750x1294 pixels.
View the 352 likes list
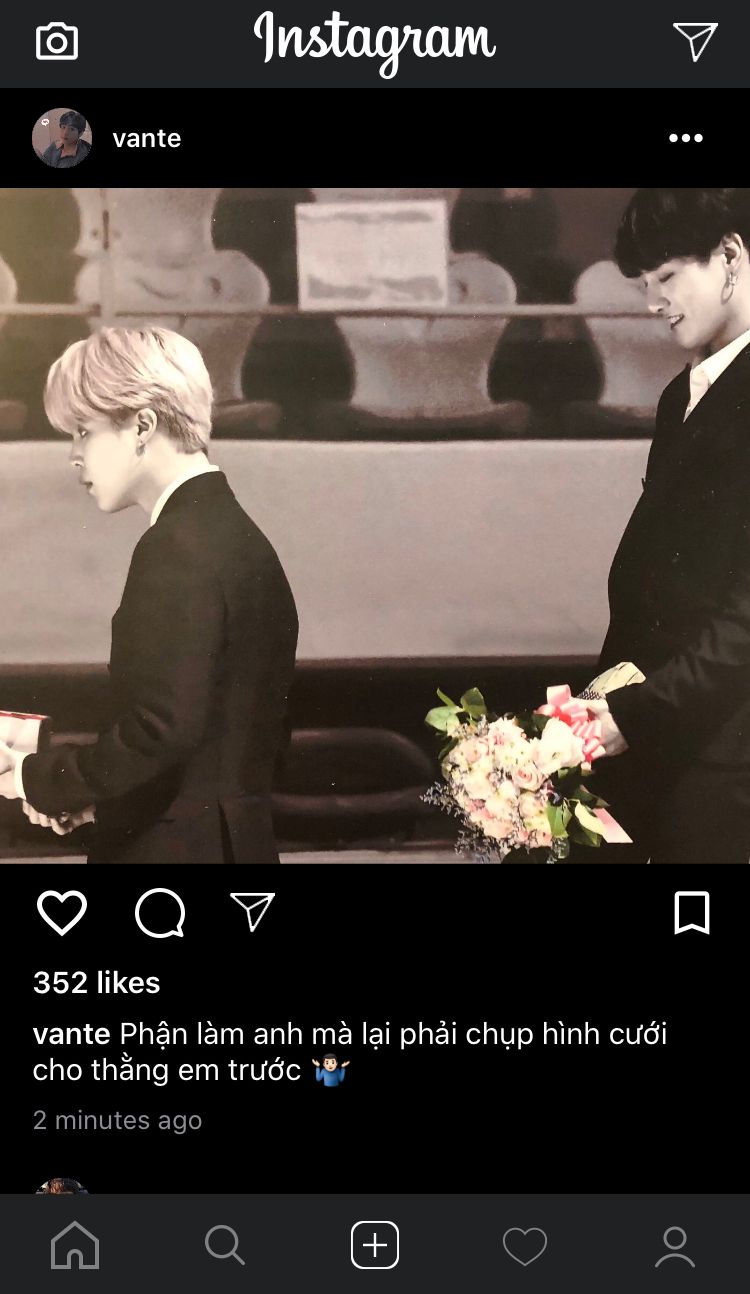97,983
